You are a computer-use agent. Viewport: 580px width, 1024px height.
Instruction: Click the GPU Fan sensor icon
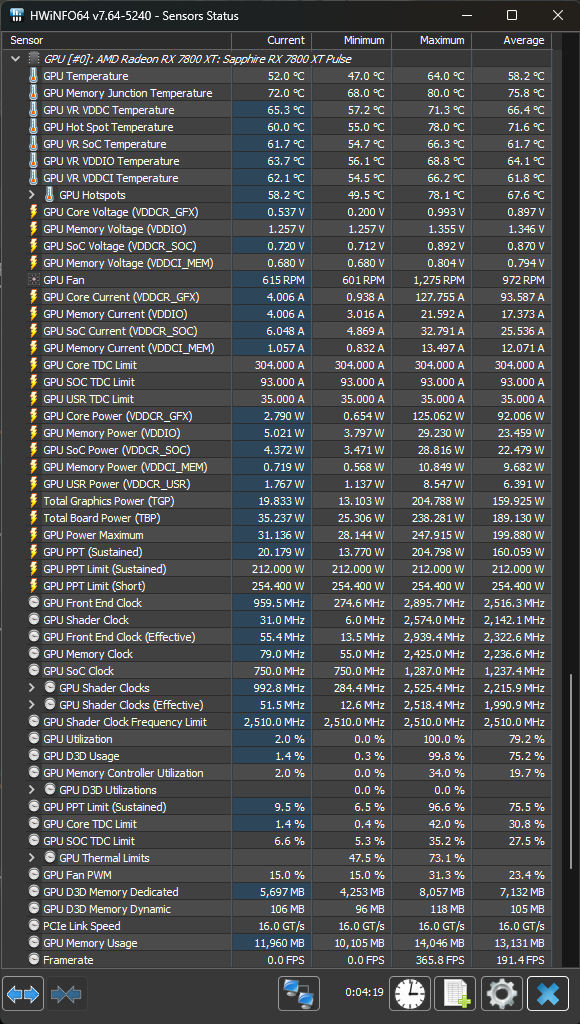(x=34, y=280)
